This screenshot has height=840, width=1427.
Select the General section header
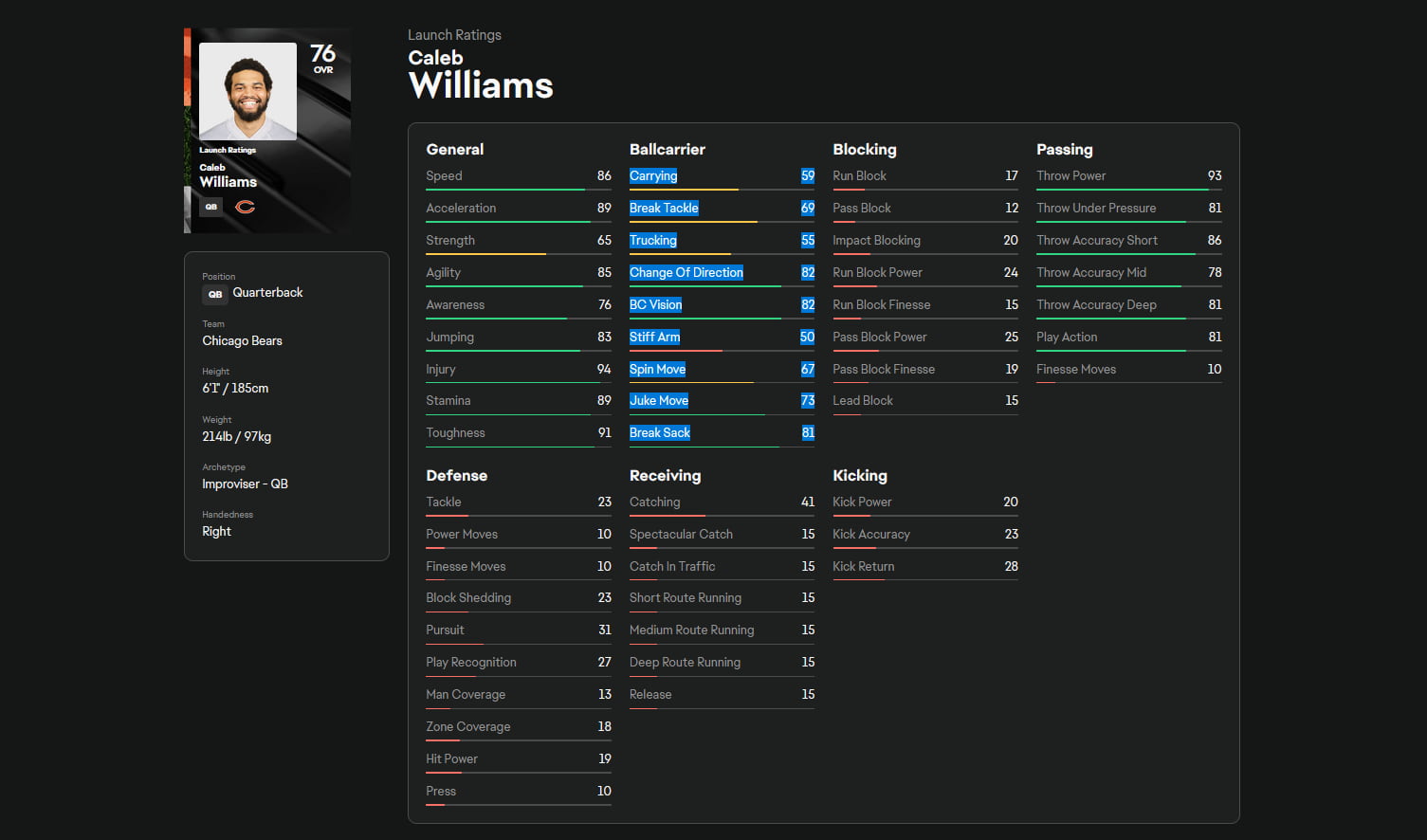(454, 149)
